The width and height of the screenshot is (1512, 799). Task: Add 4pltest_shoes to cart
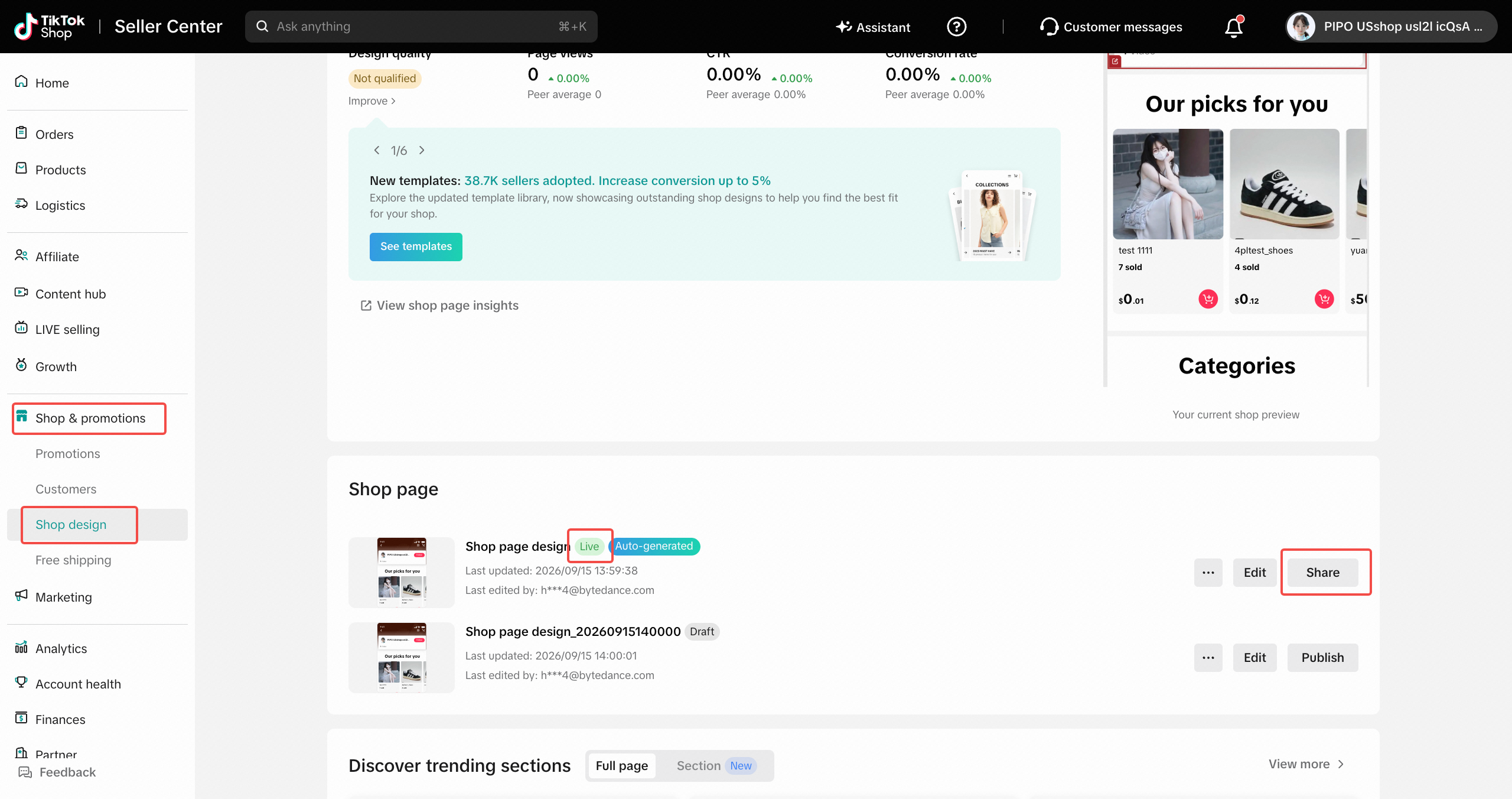(x=1324, y=300)
